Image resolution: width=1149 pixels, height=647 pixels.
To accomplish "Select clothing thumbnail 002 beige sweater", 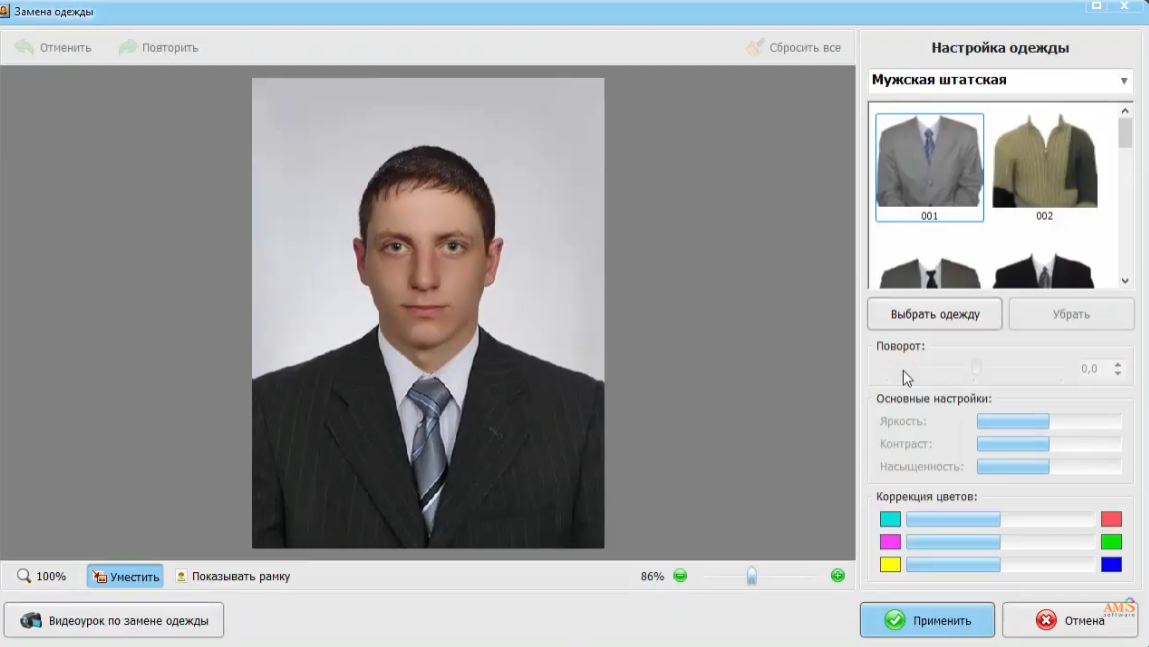I will click(x=1045, y=168).
